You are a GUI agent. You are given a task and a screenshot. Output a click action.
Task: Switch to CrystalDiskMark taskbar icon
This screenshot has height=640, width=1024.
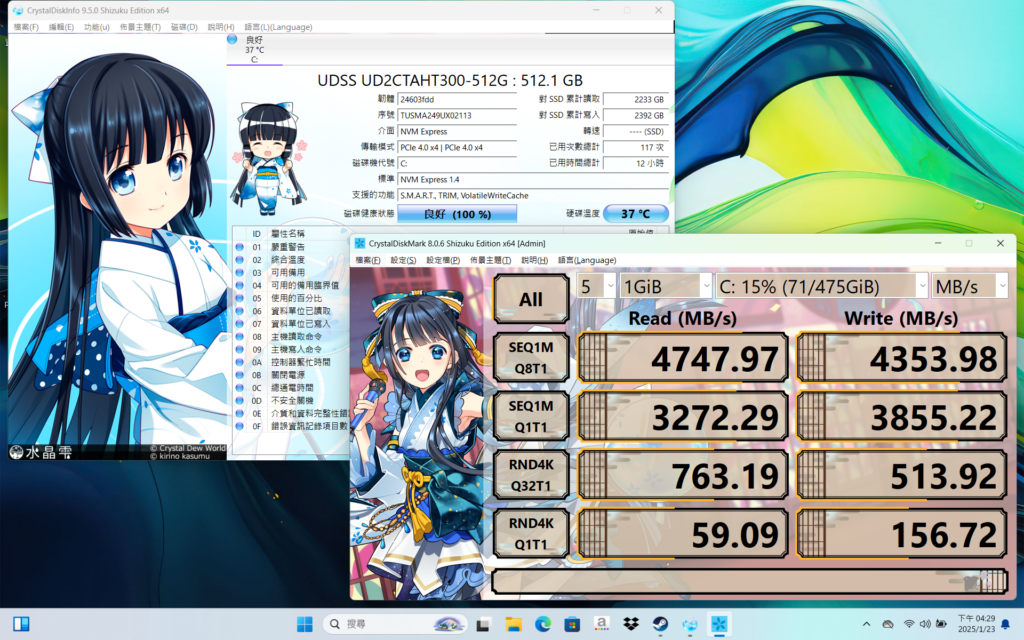pos(719,625)
